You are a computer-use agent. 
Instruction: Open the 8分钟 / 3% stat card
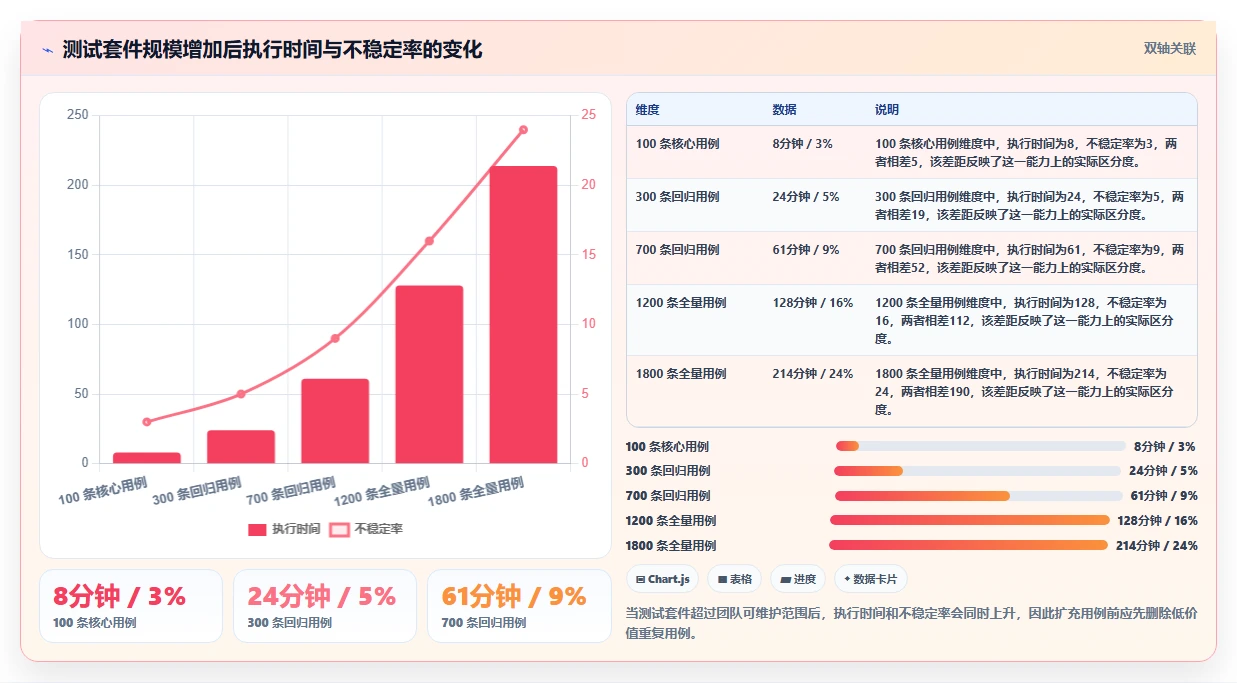coord(131,606)
